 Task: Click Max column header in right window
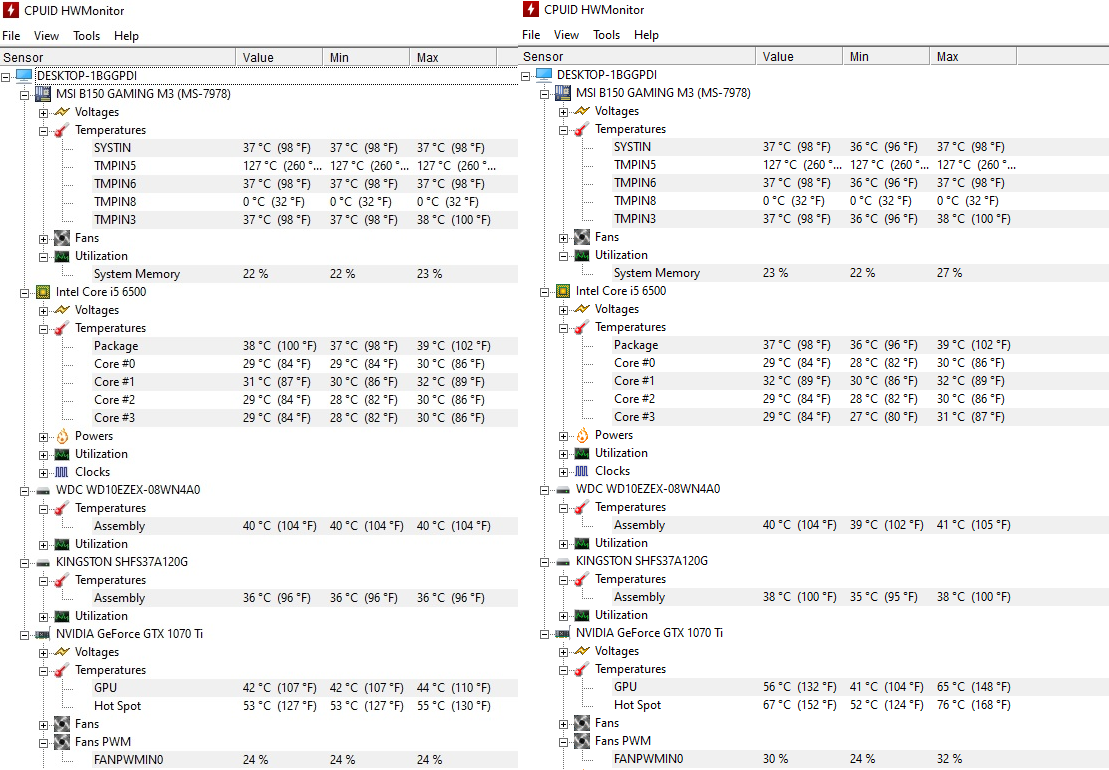coord(972,57)
